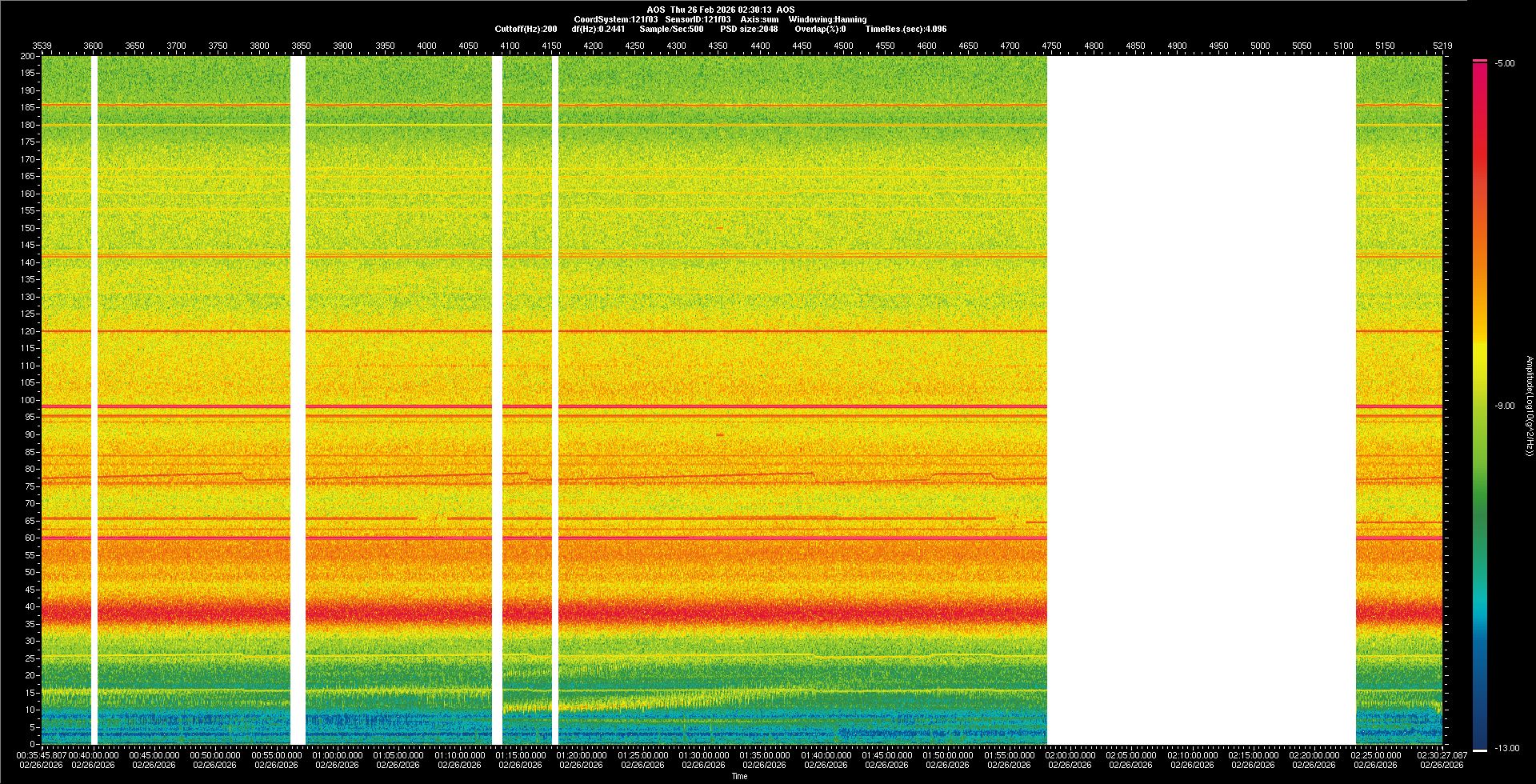Click the -9.00 label on the colorbar

(x=1504, y=406)
